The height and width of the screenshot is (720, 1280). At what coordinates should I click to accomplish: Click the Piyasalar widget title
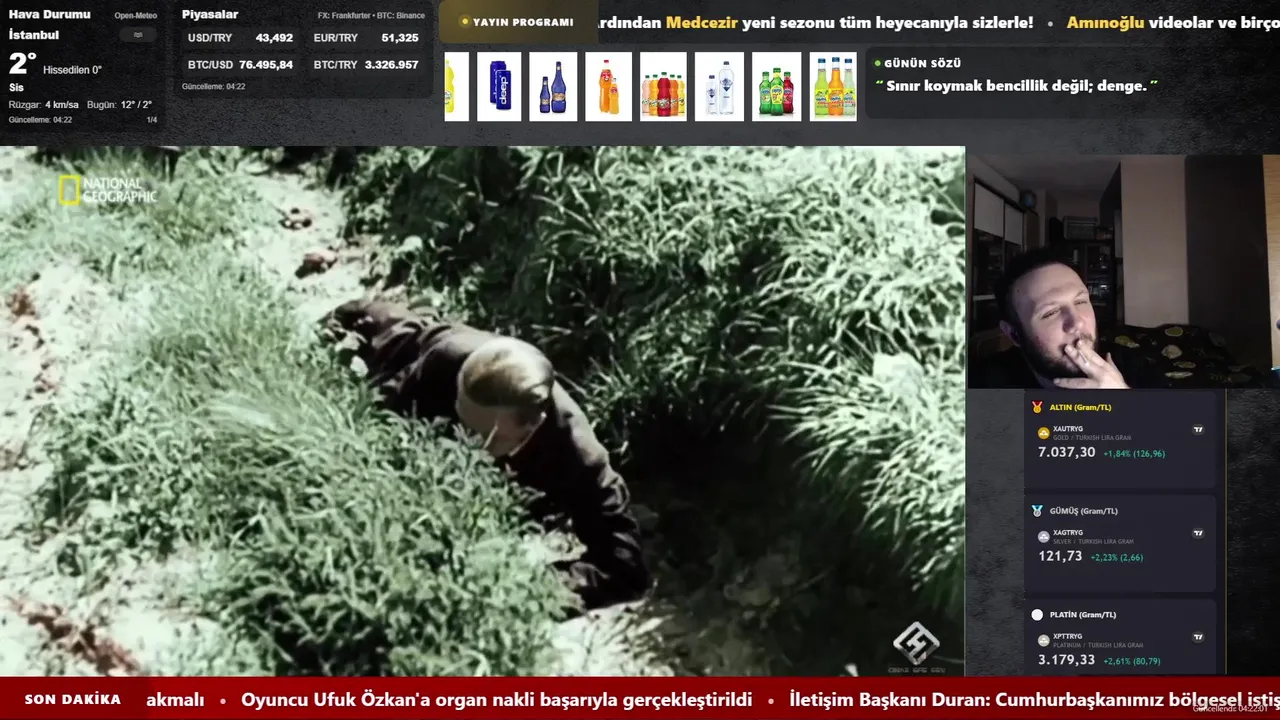[210, 15]
